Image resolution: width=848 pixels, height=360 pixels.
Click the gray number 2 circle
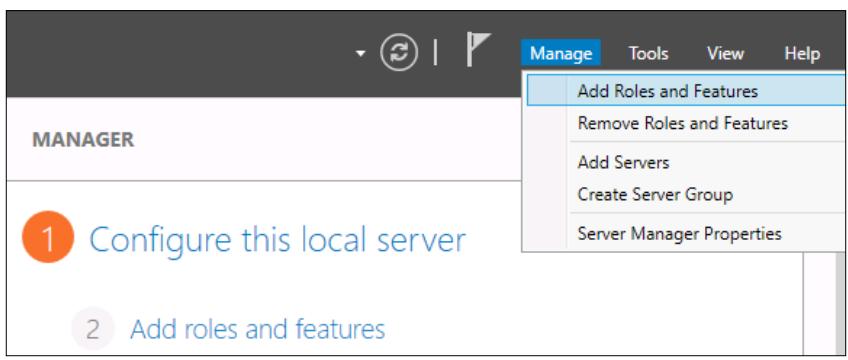point(92,329)
